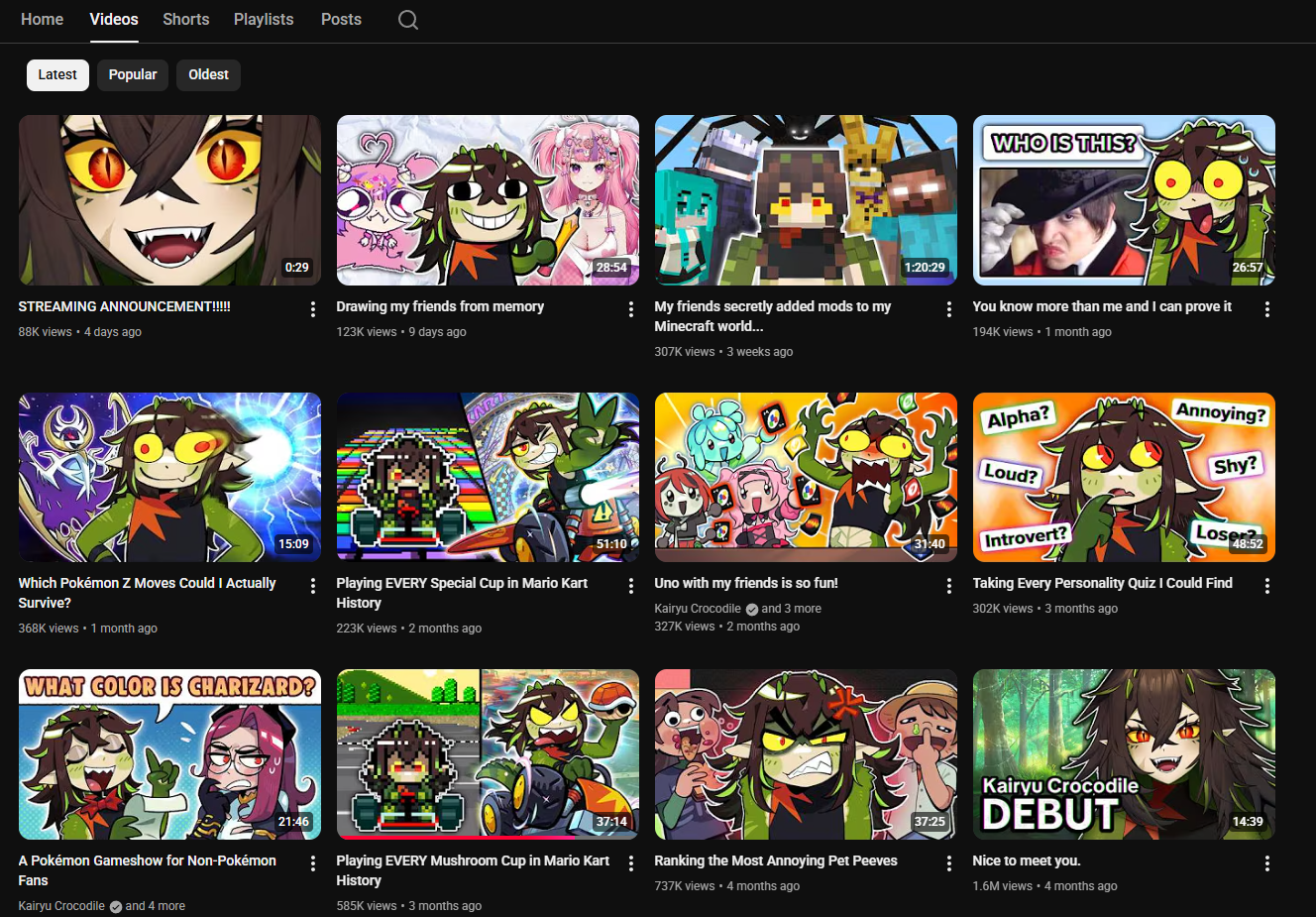The image size is (1316, 917).
Task: Click 'and 3 more' collaborators link
Action: pyautogui.click(x=792, y=609)
